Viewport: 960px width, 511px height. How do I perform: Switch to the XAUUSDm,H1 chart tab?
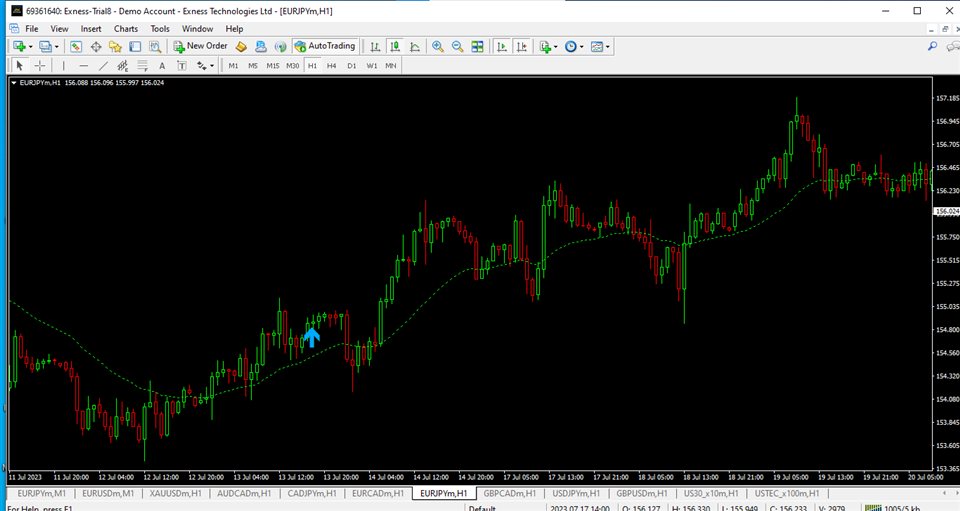coord(175,493)
